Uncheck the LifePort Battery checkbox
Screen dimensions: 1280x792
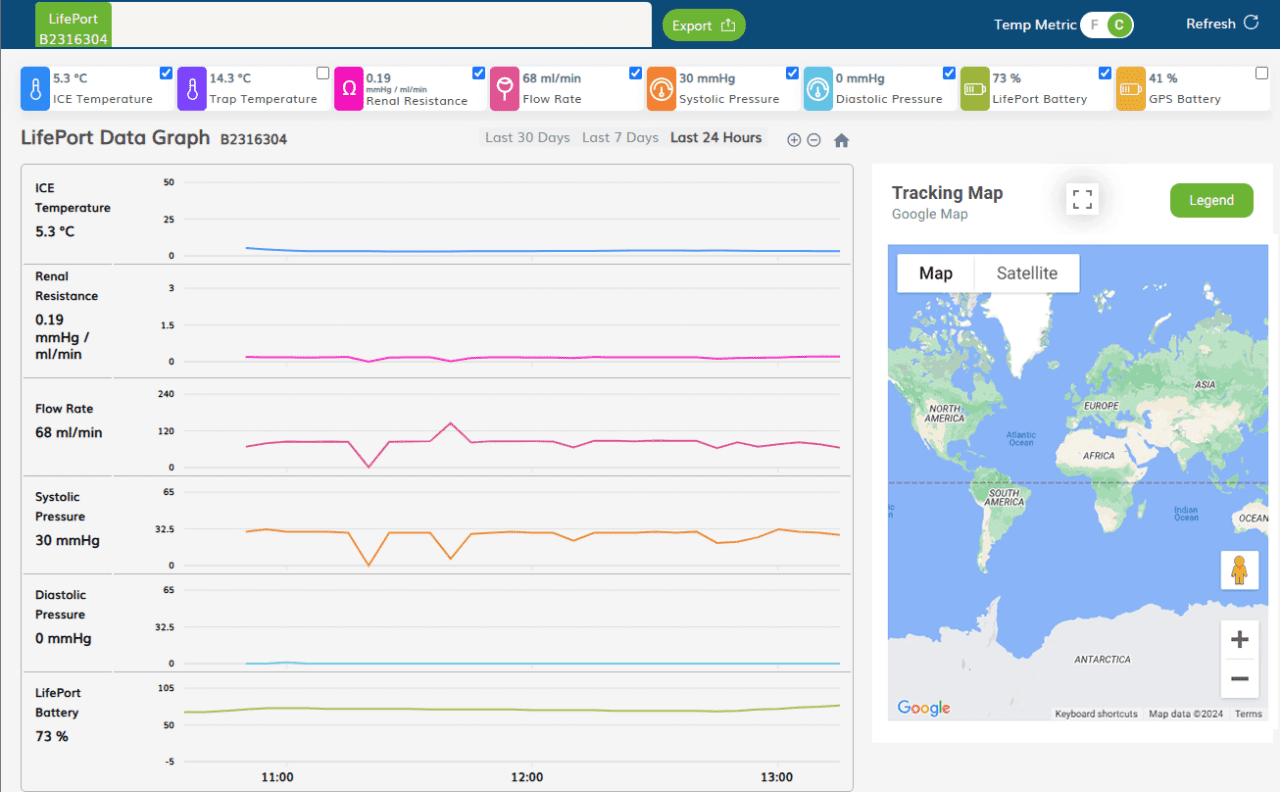[x=1105, y=73]
